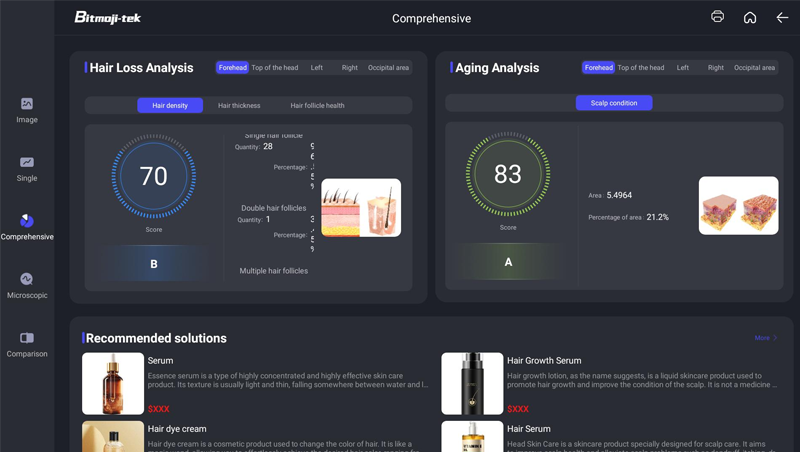
Task: Select Occipital area in Hair Loss Analysis
Action: [388, 67]
